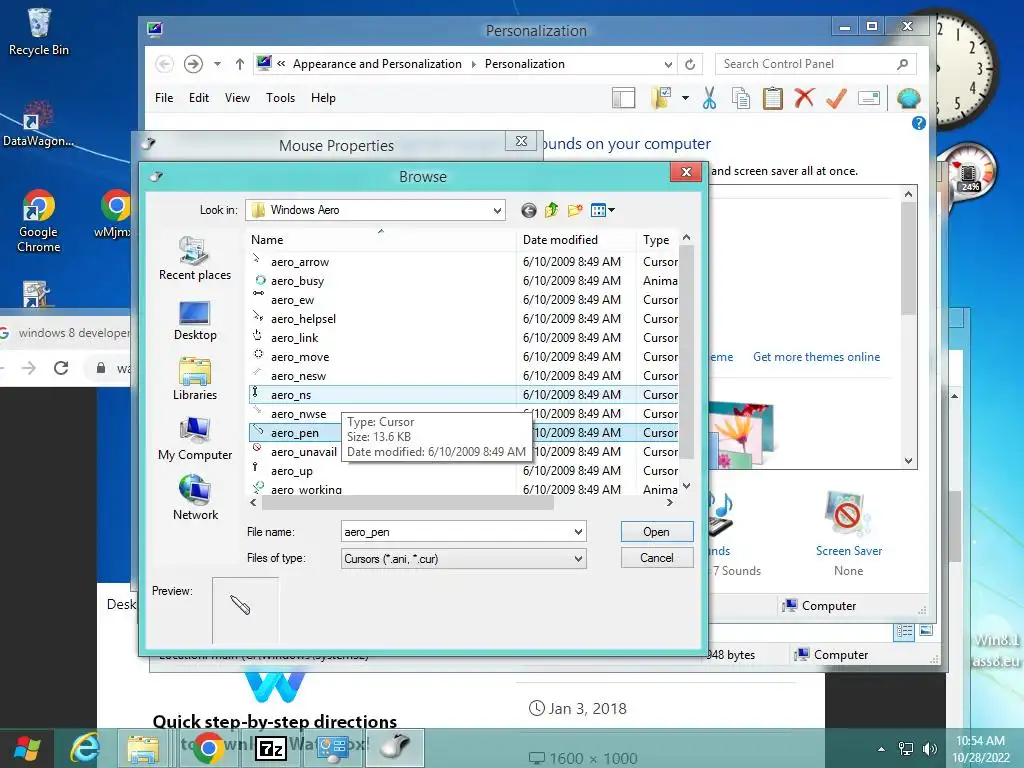
Task: Open the File menu in Personalization
Action: (164, 98)
